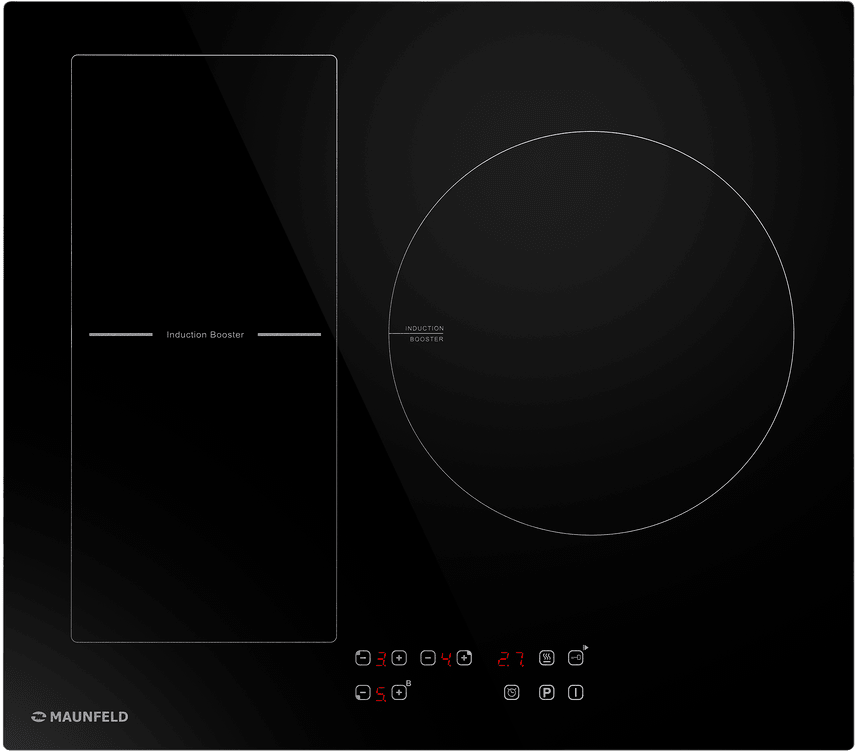The width and height of the screenshot is (855, 751).
Task: Decrease power with minus beside level 3
Action: (362, 658)
